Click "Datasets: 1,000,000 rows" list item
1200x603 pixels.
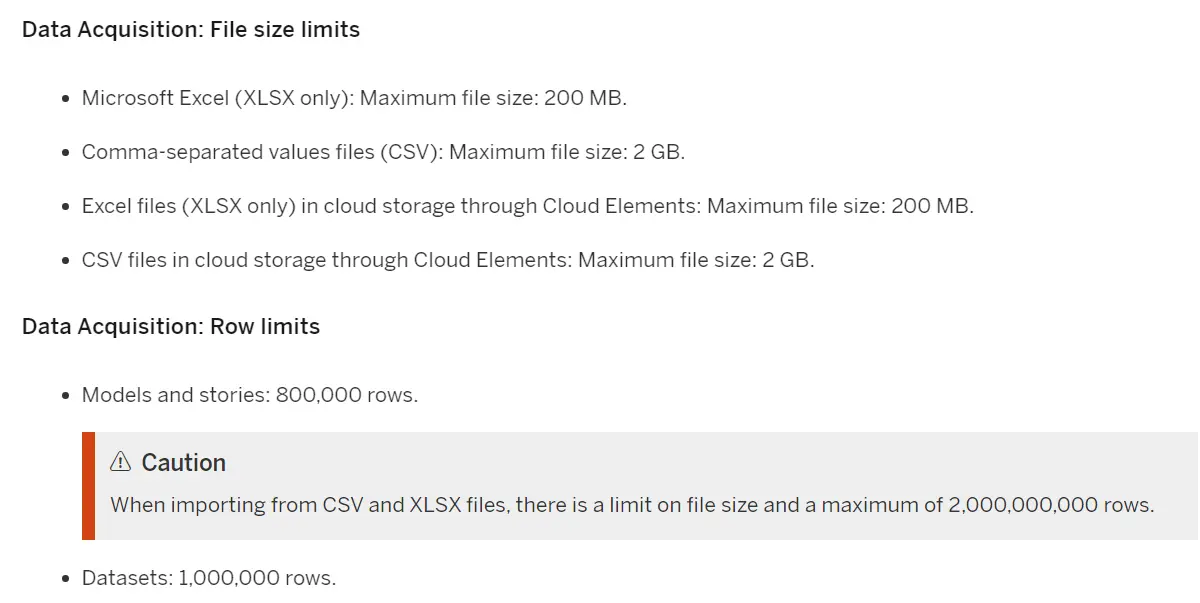coord(209,578)
